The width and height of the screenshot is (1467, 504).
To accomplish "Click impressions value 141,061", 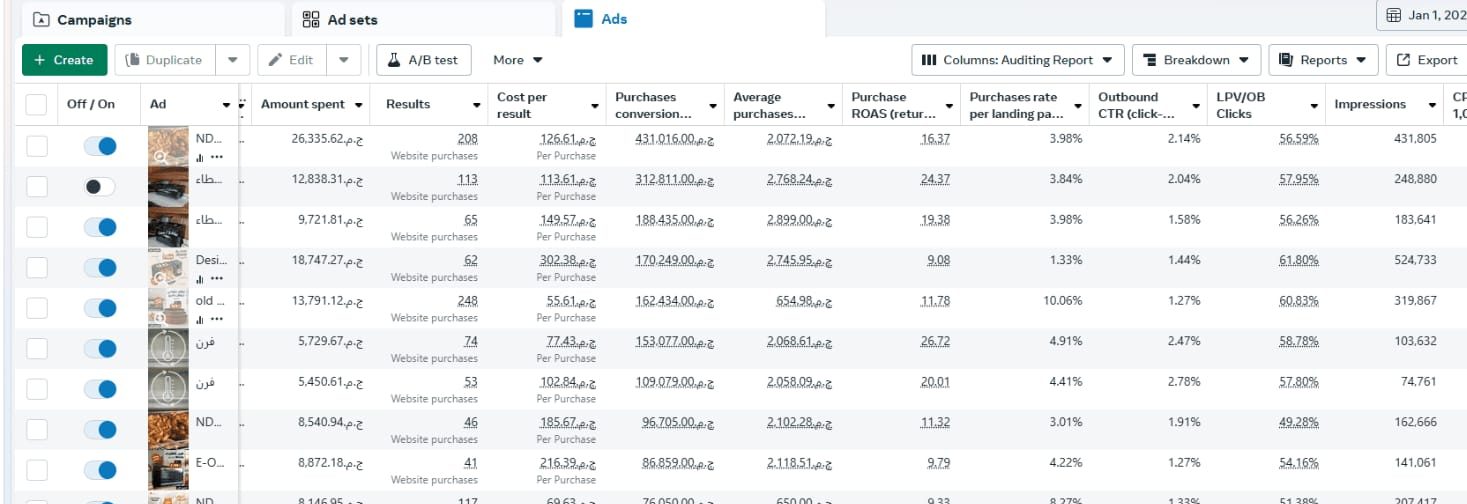I will [1415, 463].
